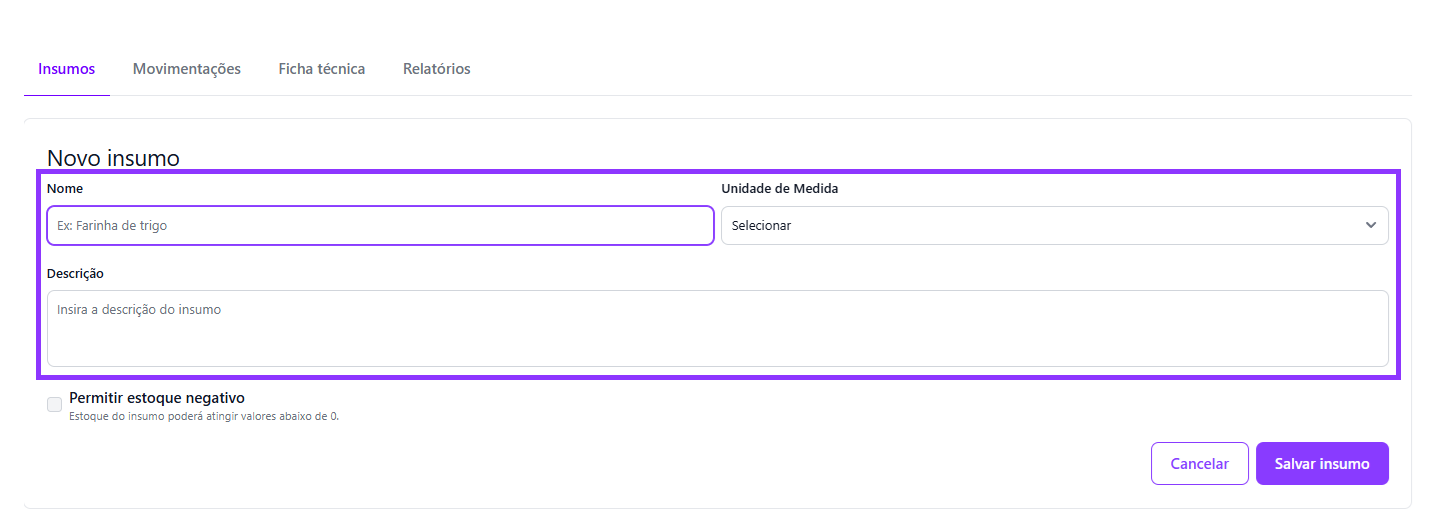
Task: Click the 'Permitir estoque negativo' label text
Action: pyautogui.click(x=157, y=398)
